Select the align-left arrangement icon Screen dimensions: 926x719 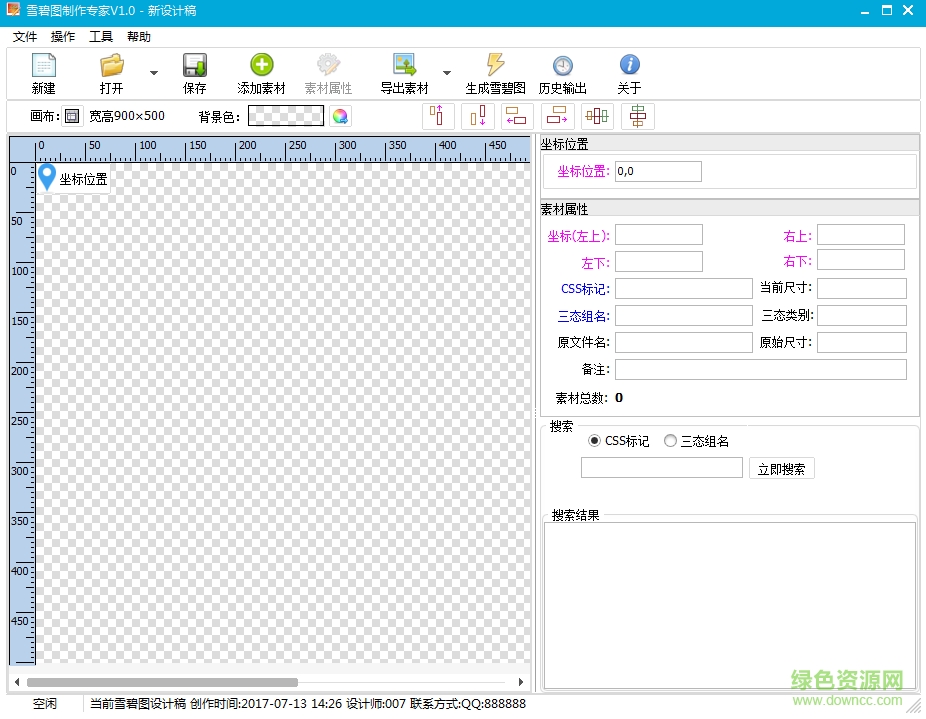click(516, 115)
